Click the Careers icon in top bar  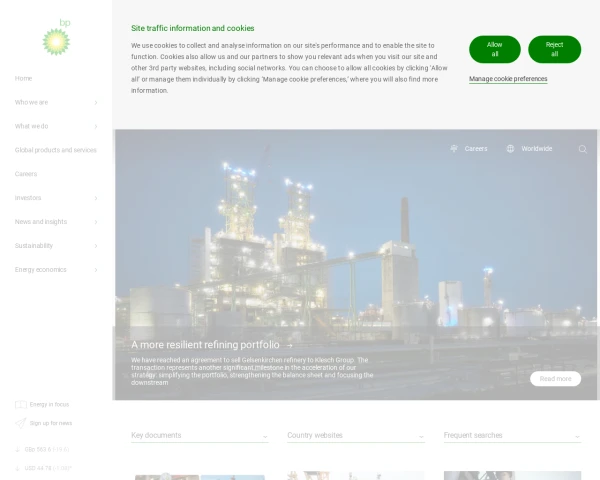click(454, 149)
